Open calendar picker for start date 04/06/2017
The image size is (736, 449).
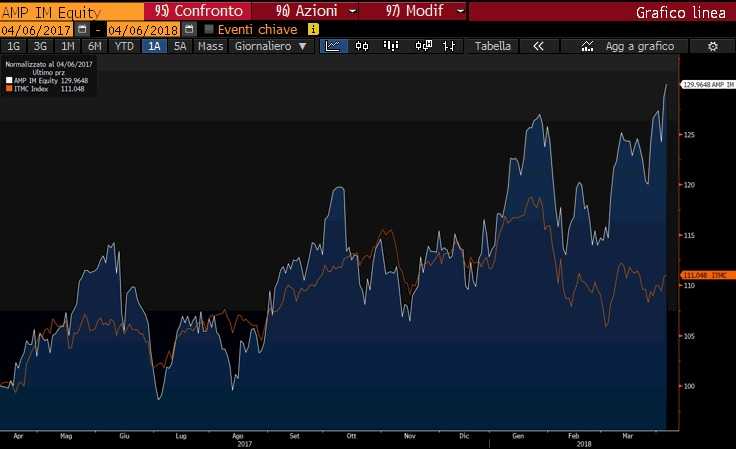click(82, 30)
